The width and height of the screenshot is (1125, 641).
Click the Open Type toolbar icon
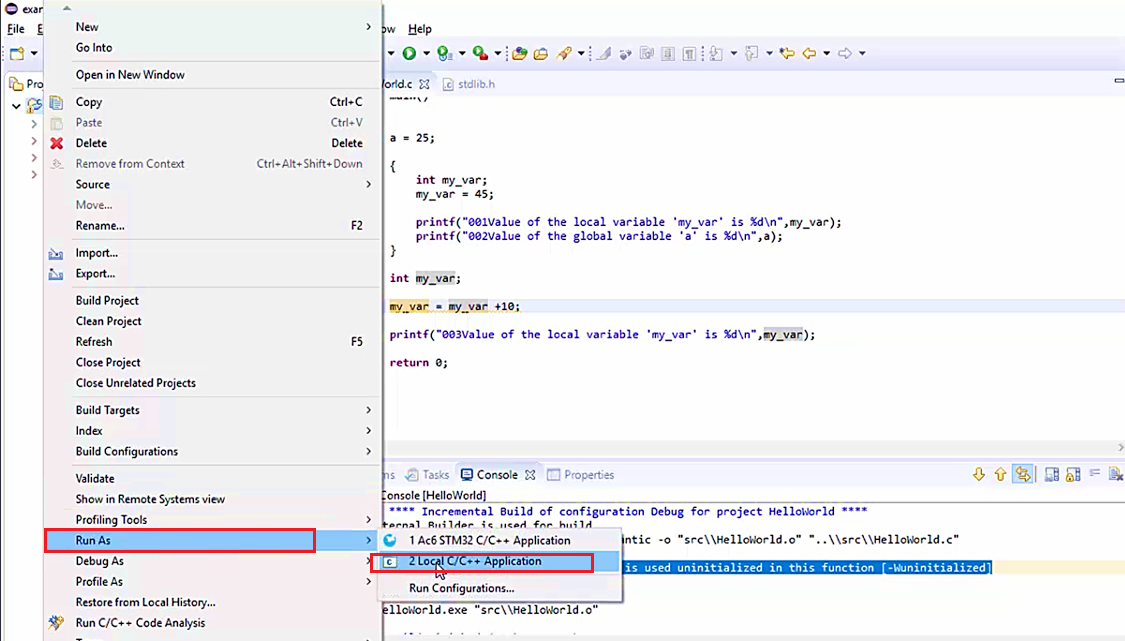pyautogui.click(x=519, y=53)
